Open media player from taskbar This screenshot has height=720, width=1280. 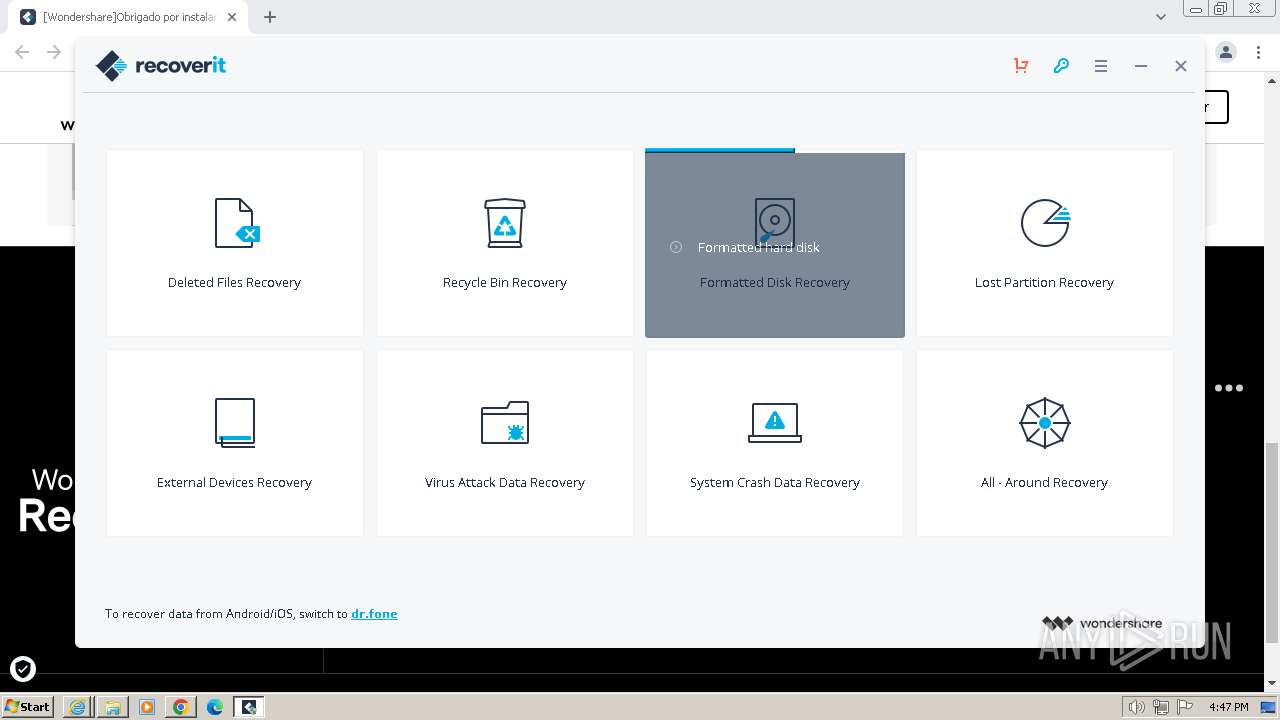pyautogui.click(x=146, y=707)
